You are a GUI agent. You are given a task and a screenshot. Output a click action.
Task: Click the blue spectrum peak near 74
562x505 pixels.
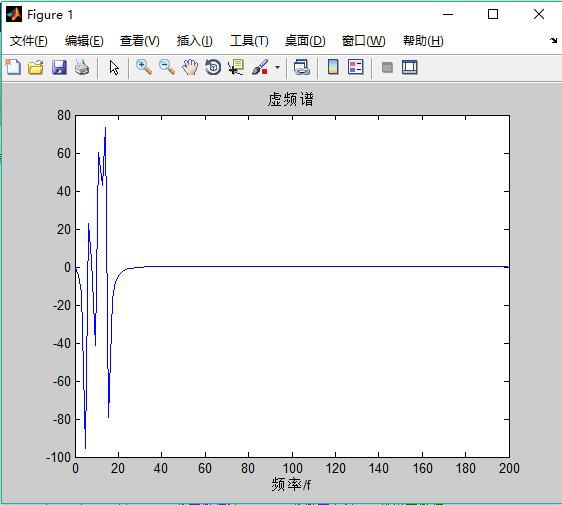(x=105, y=128)
